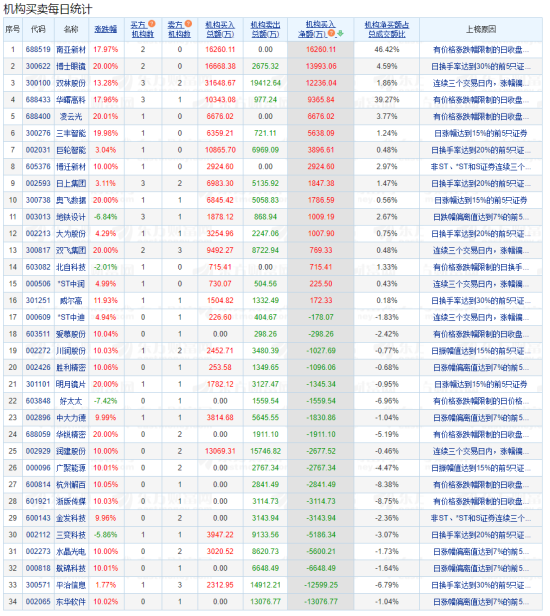Open stock code 002065 东华软件
The image size is (550, 616).
[38, 602]
